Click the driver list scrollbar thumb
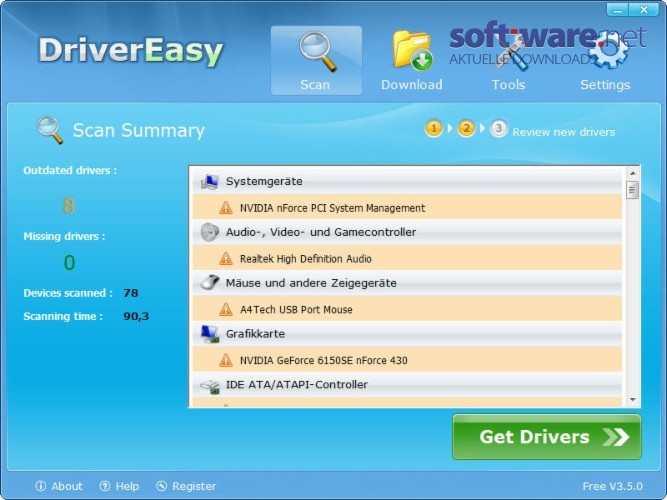 pyautogui.click(x=633, y=190)
